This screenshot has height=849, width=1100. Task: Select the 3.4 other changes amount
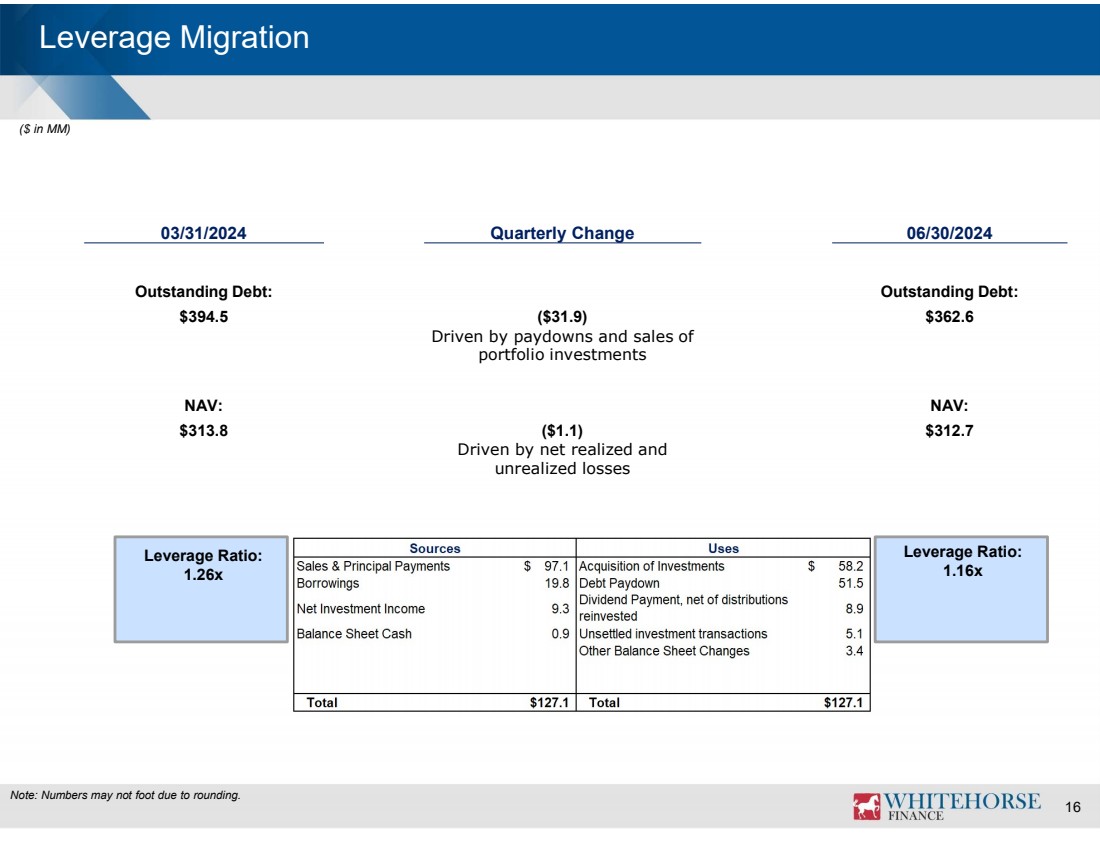click(x=854, y=651)
